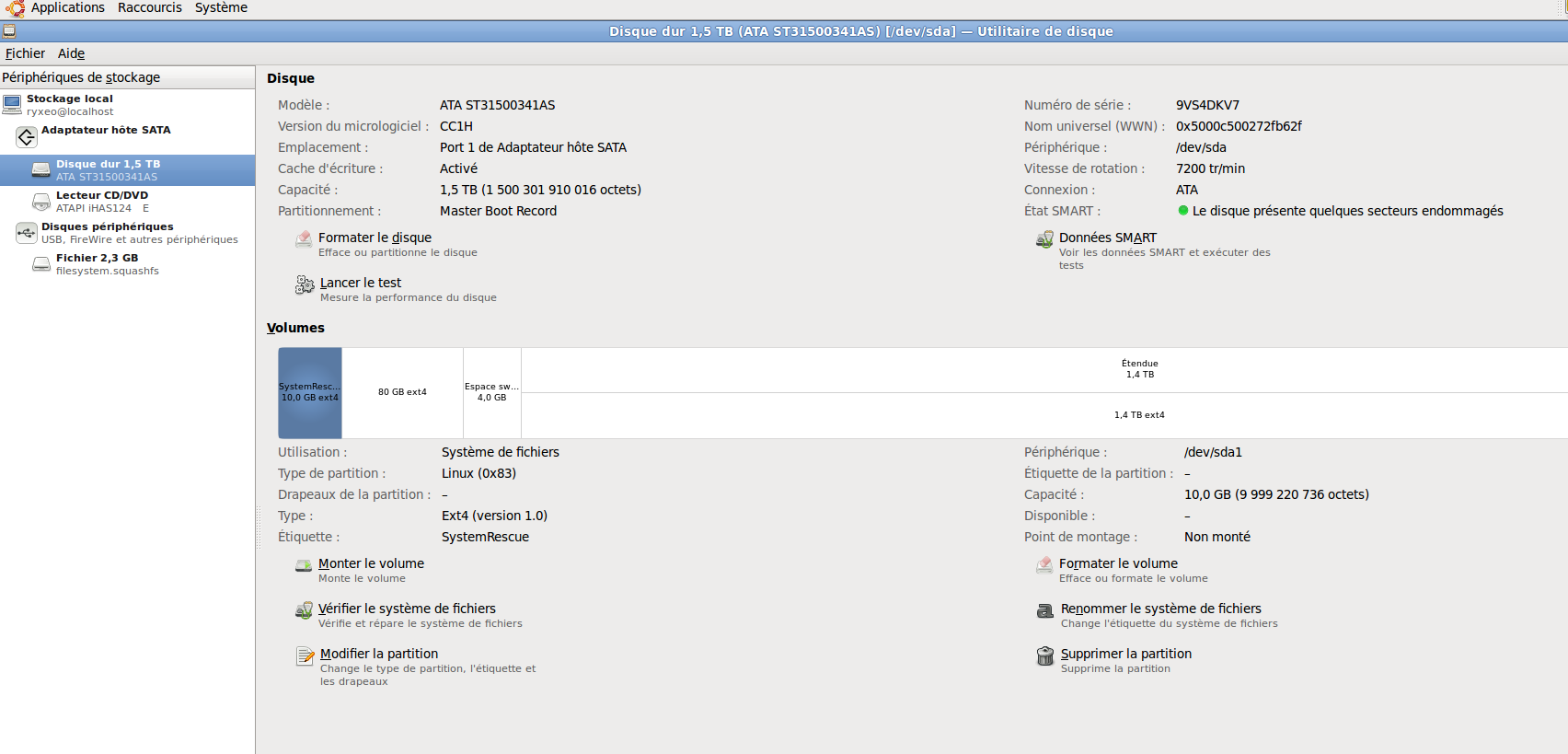The image size is (1568, 754).
Task: Click the window icon in the title bar
Action: pyautogui.click(x=9, y=30)
